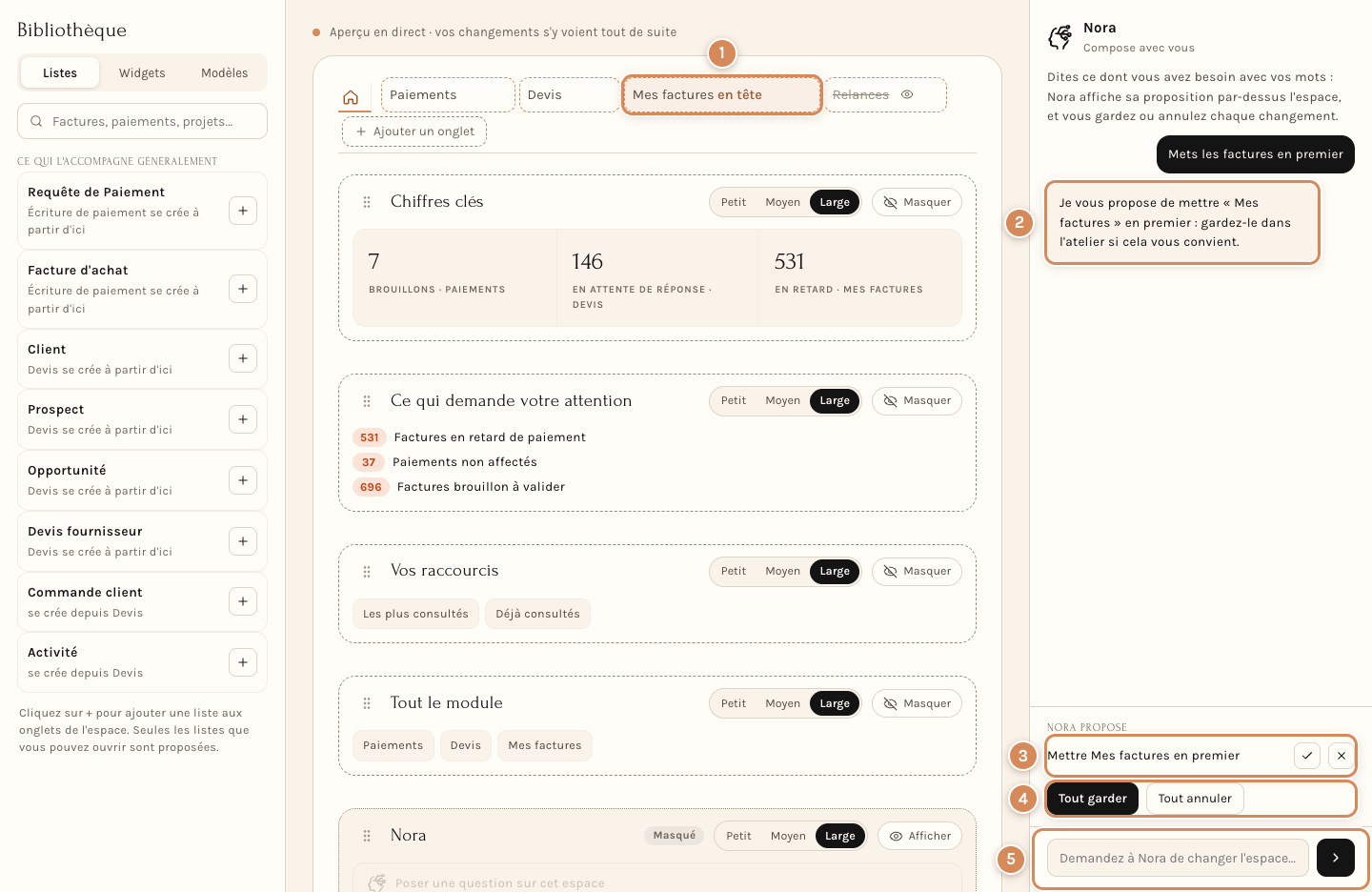The width and height of the screenshot is (1372, 892).
Task: Click the Tout garder button
Action: coord(1092,799)
